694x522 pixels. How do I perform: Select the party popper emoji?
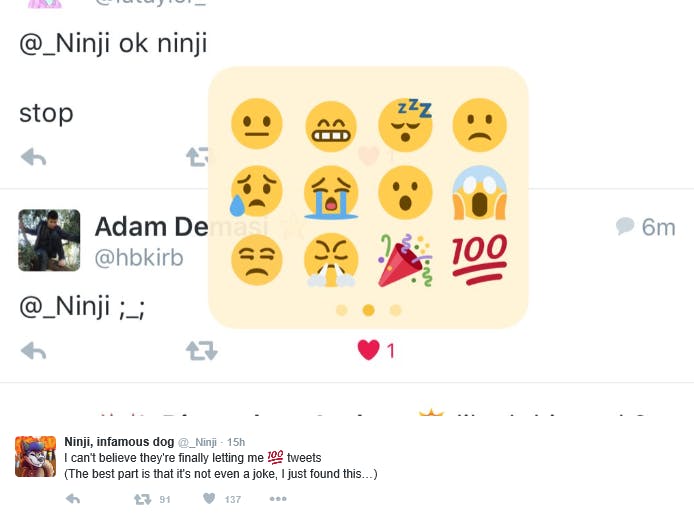pos(405,260)
